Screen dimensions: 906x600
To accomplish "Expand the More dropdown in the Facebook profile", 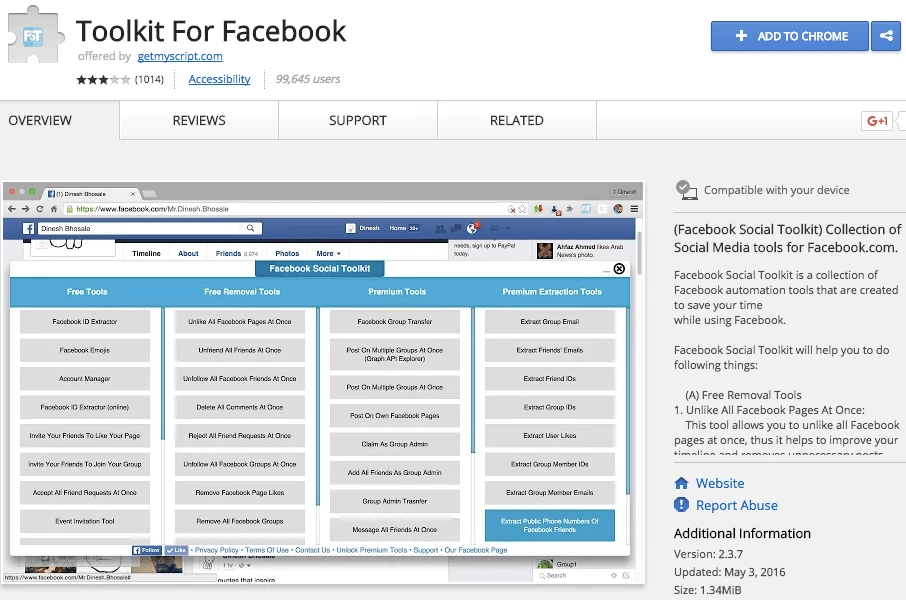I will (328, 254).
